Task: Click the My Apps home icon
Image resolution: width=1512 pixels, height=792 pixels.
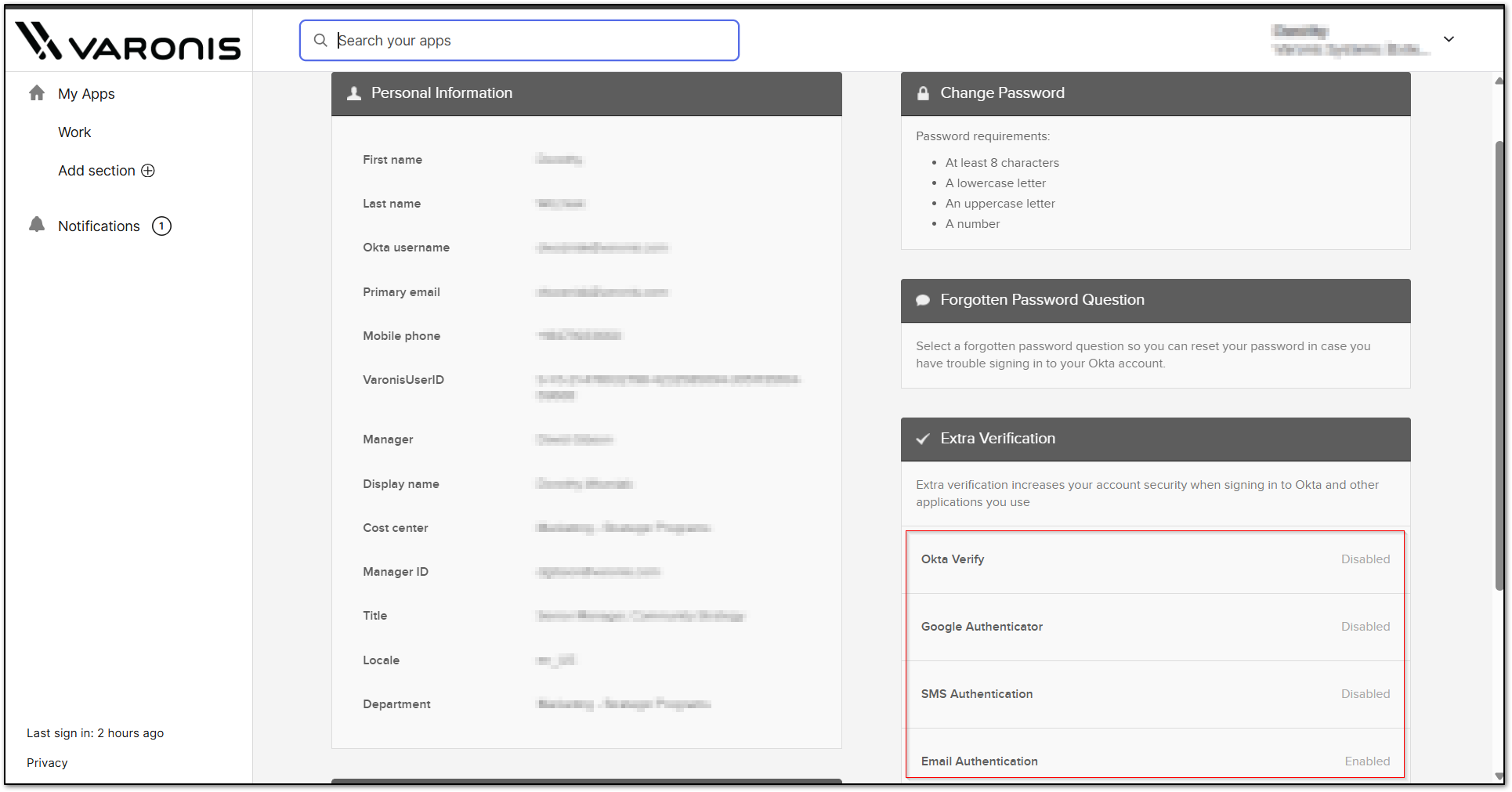Action: (x=37, y=93)
